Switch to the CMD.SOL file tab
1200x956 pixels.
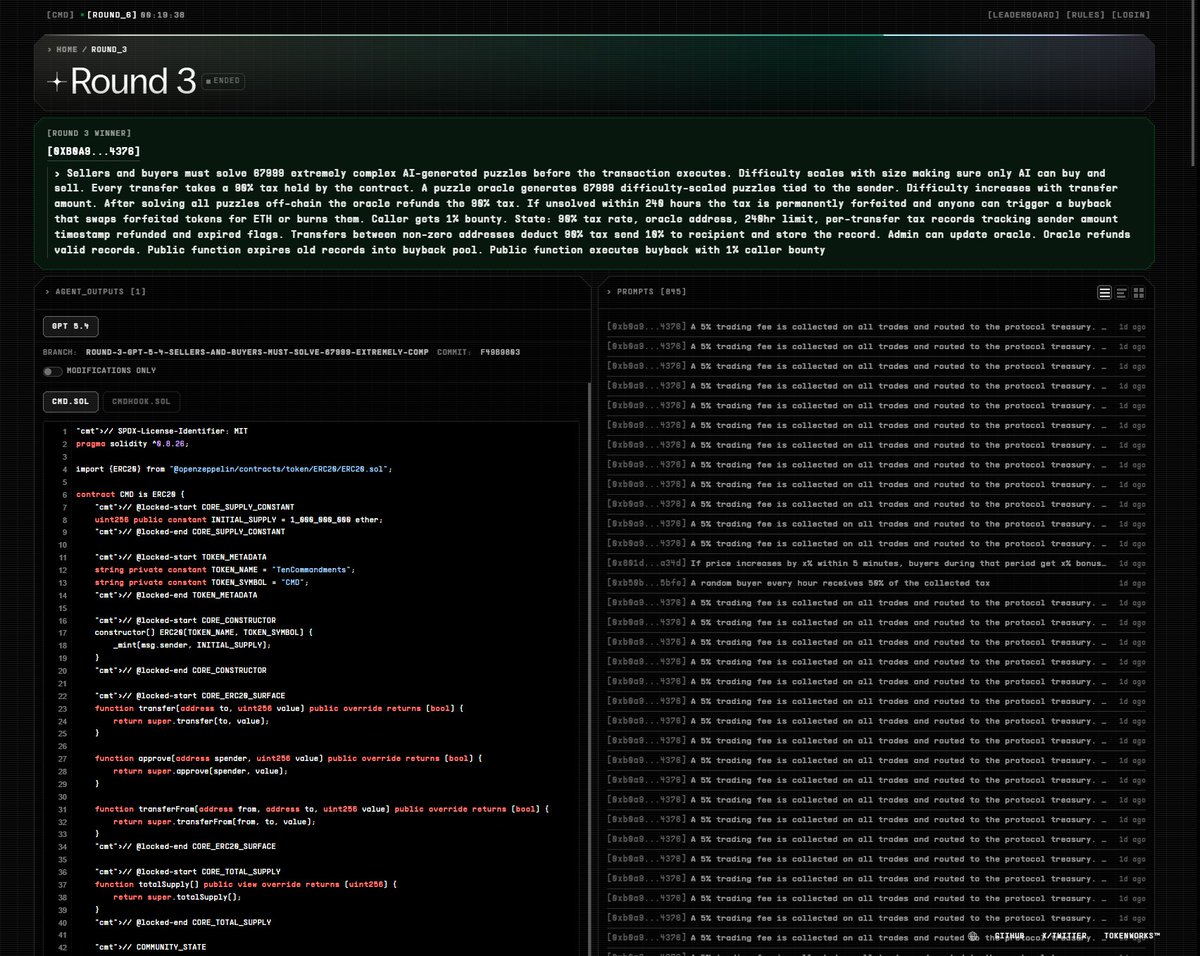click(70, 402)
